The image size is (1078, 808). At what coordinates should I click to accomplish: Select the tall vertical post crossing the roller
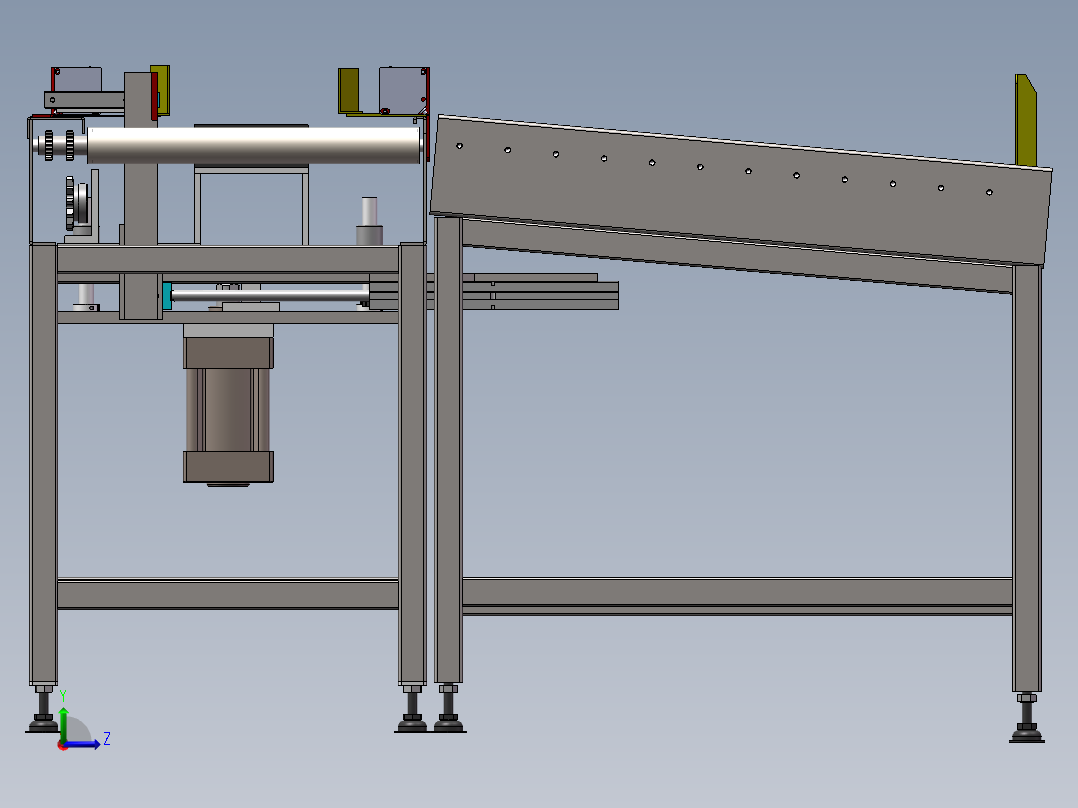(141, 196)
